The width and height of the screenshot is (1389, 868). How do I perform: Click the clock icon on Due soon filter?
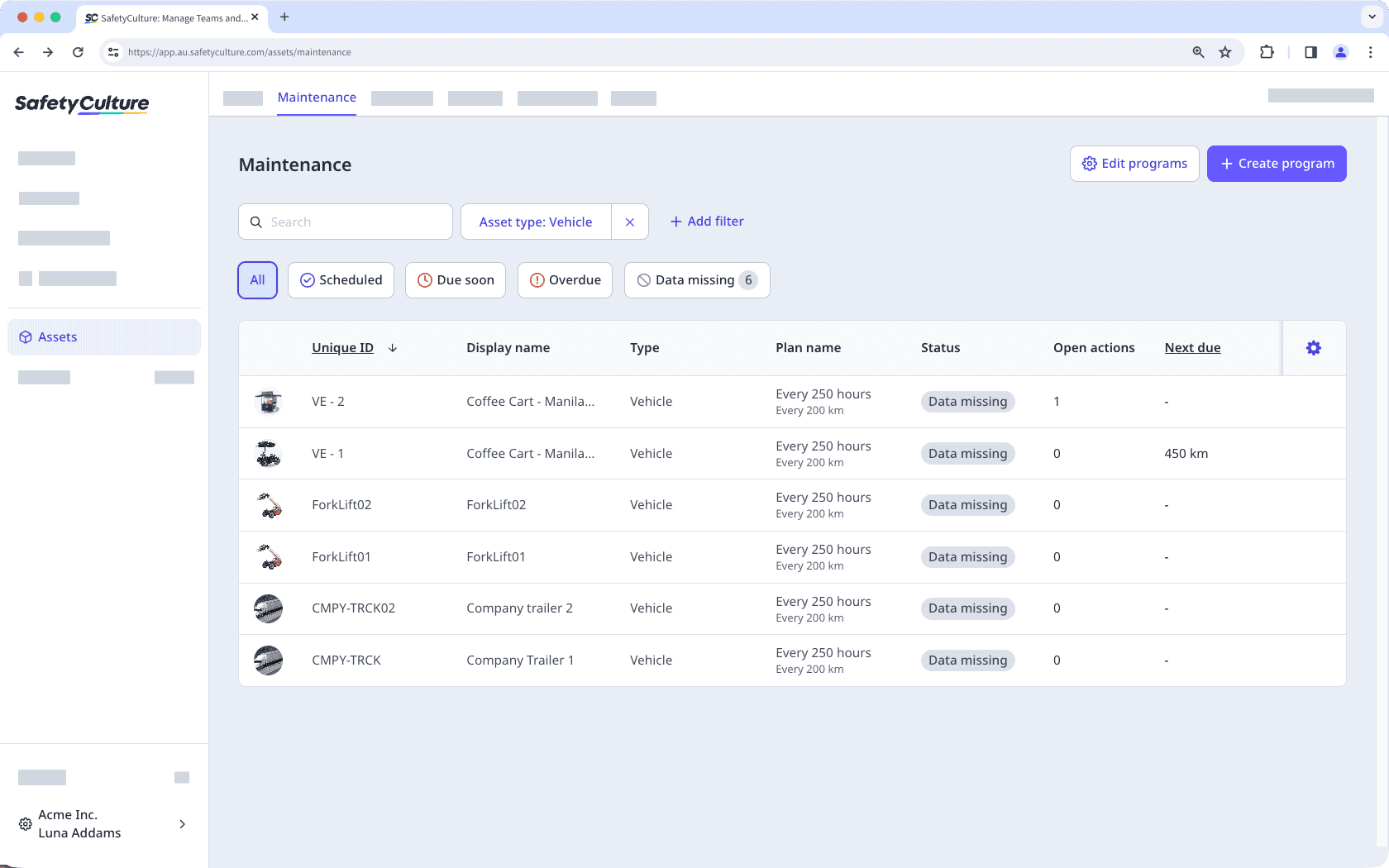[x=424, y=280]
